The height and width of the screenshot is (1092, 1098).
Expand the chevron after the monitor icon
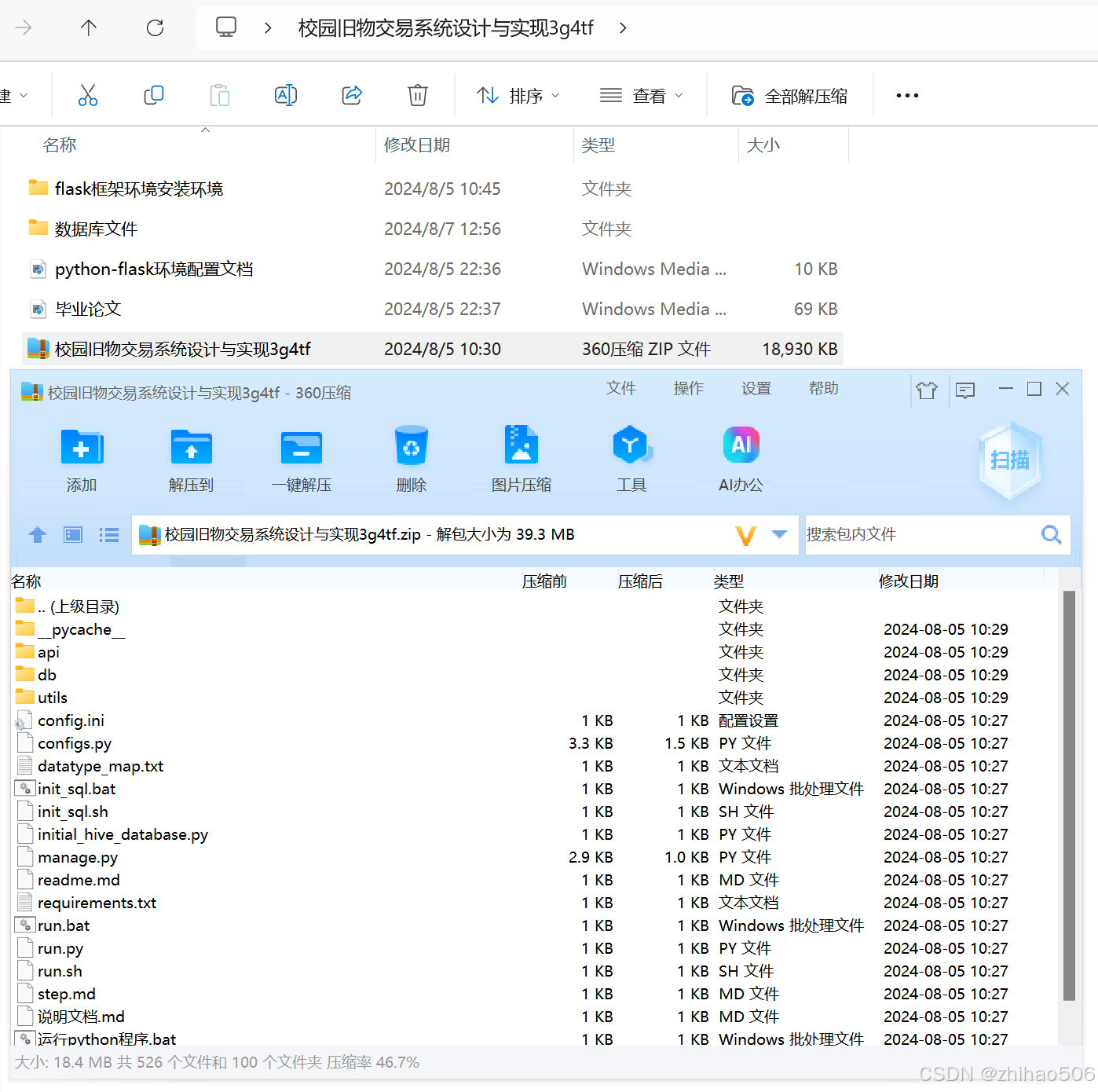point(268,28)
